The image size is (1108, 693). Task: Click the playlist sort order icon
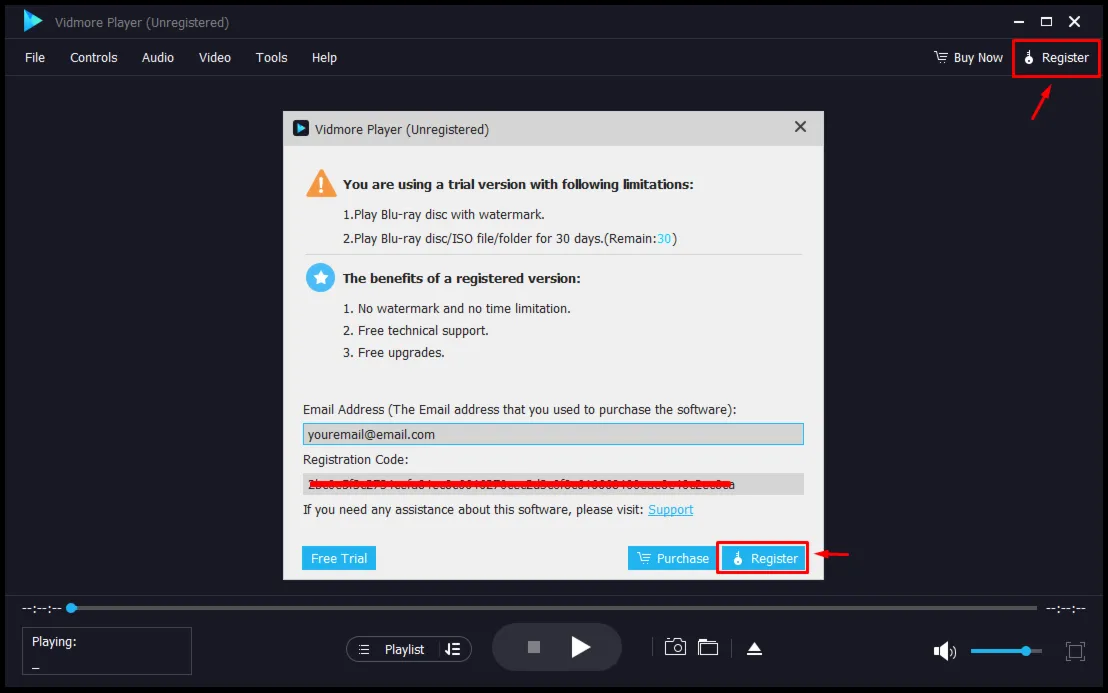tap(453, 649)
